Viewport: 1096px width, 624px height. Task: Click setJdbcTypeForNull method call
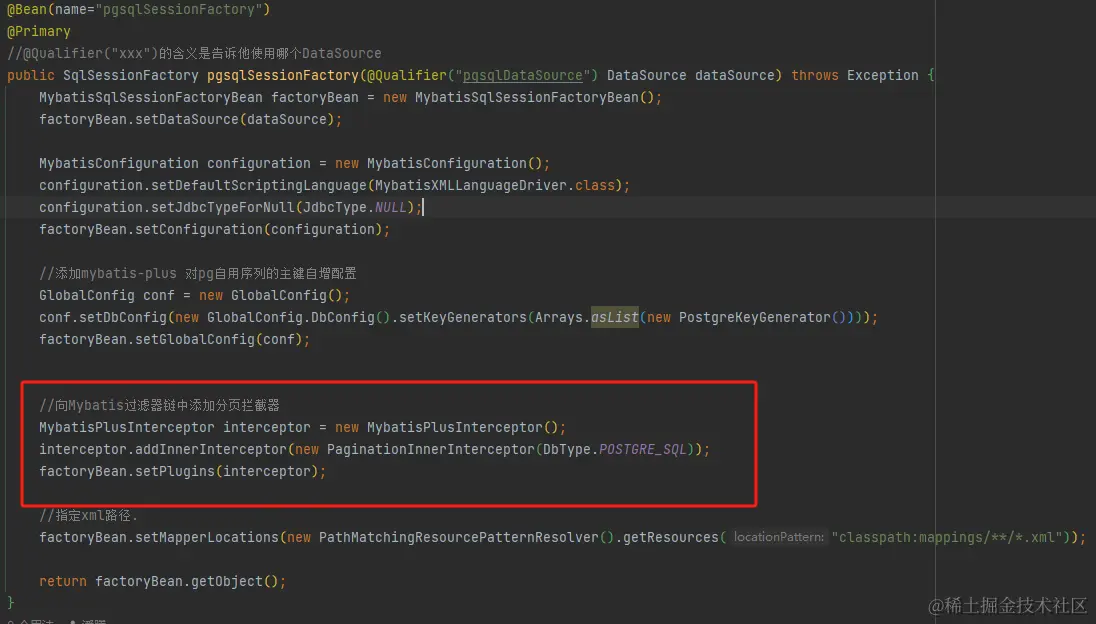(223, 208)
